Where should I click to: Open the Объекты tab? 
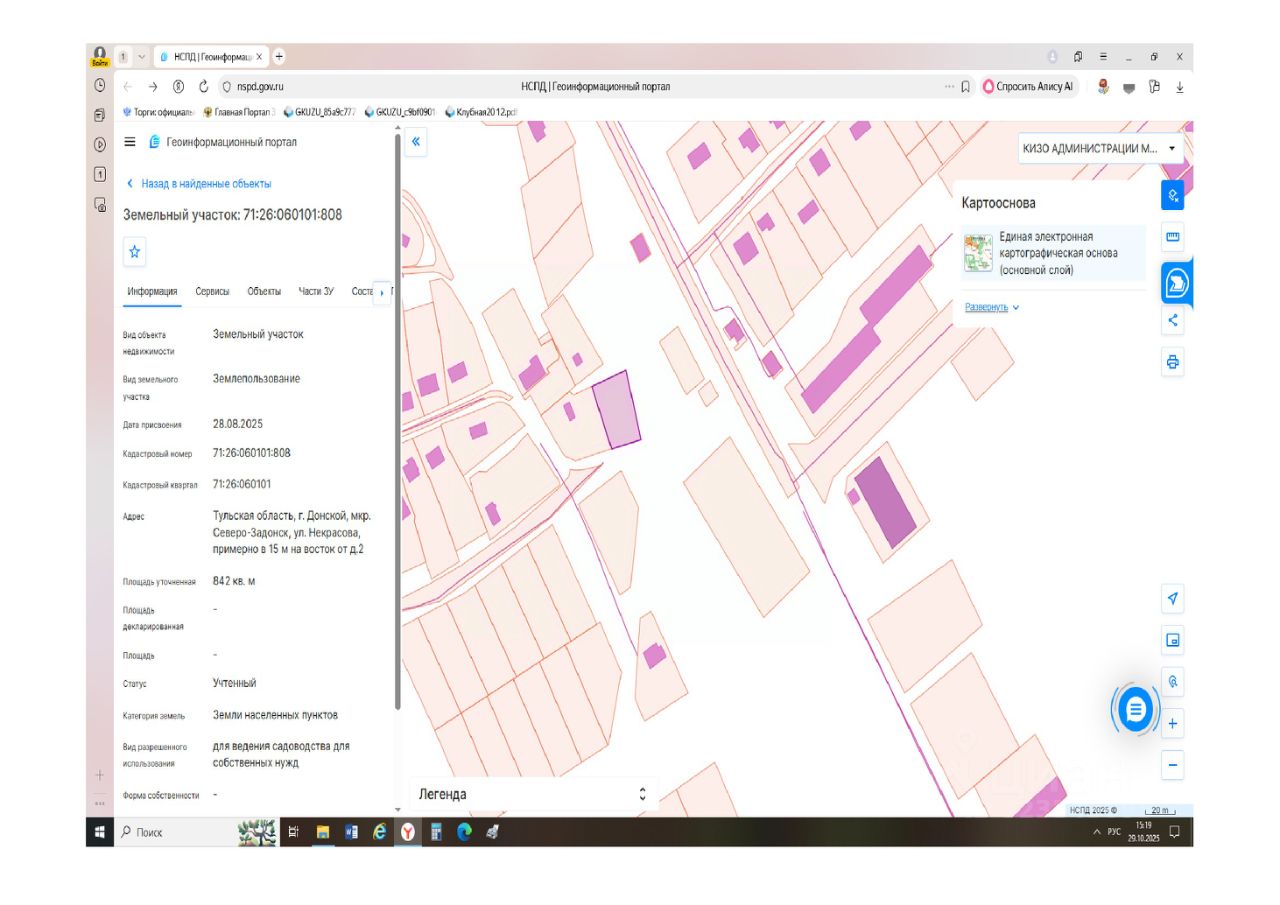[x=264, y=292]
